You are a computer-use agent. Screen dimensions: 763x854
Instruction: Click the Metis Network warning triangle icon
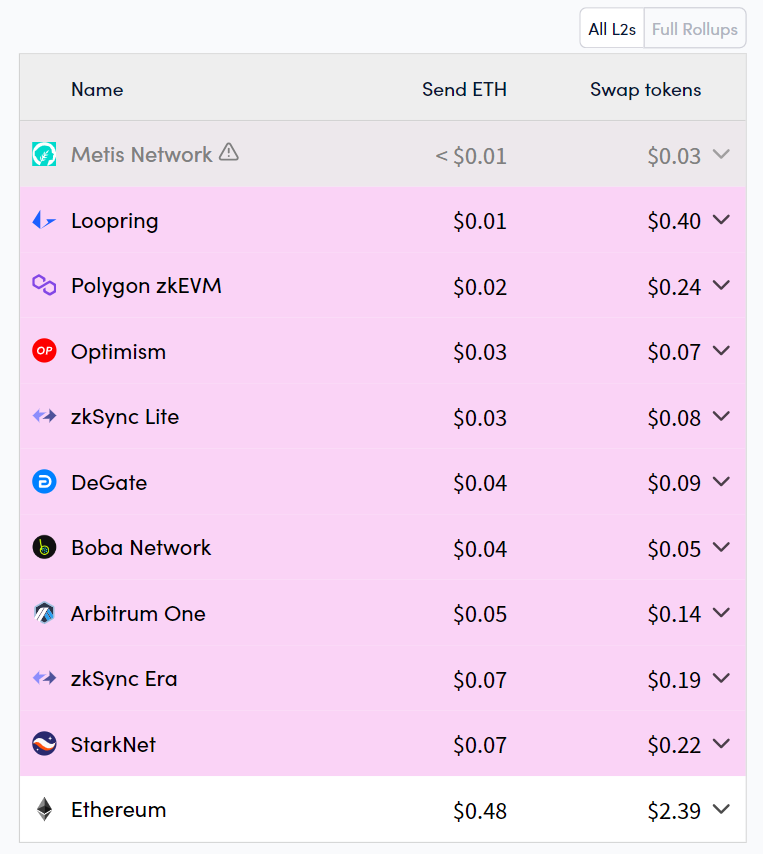click(x=229, y=153)
